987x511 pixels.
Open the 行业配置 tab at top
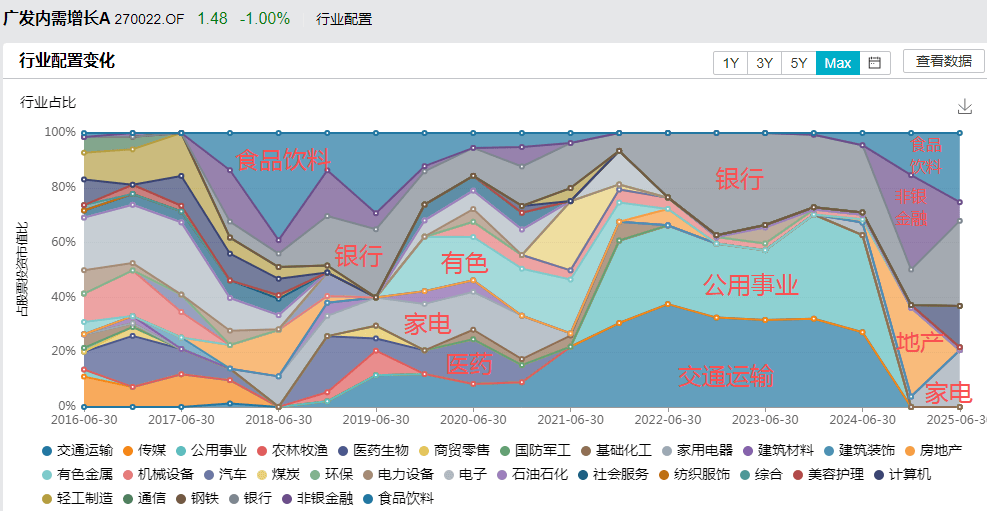click(344, 19)
